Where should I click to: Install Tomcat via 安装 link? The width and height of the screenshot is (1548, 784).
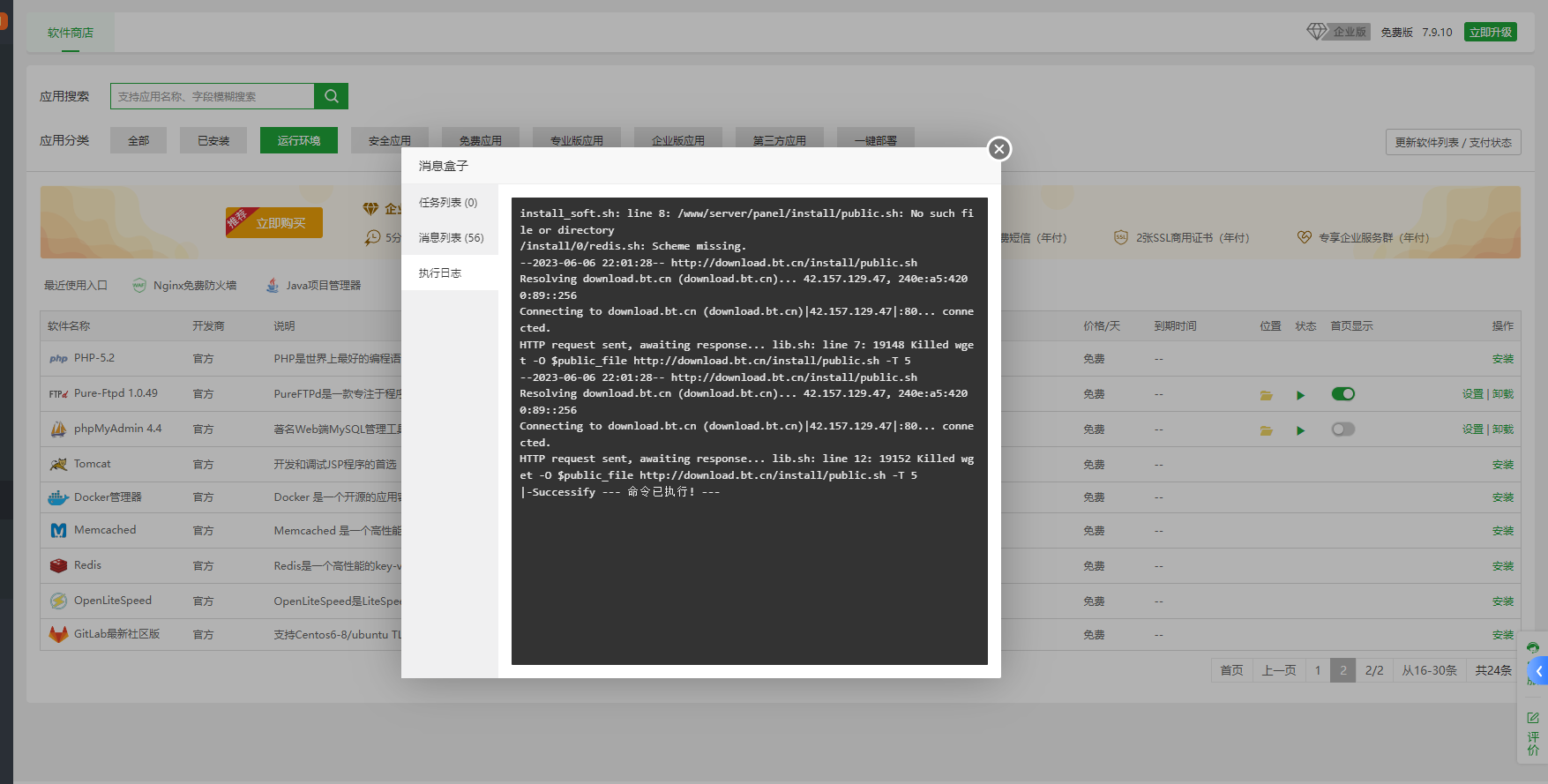click(x=1503, y=465)
